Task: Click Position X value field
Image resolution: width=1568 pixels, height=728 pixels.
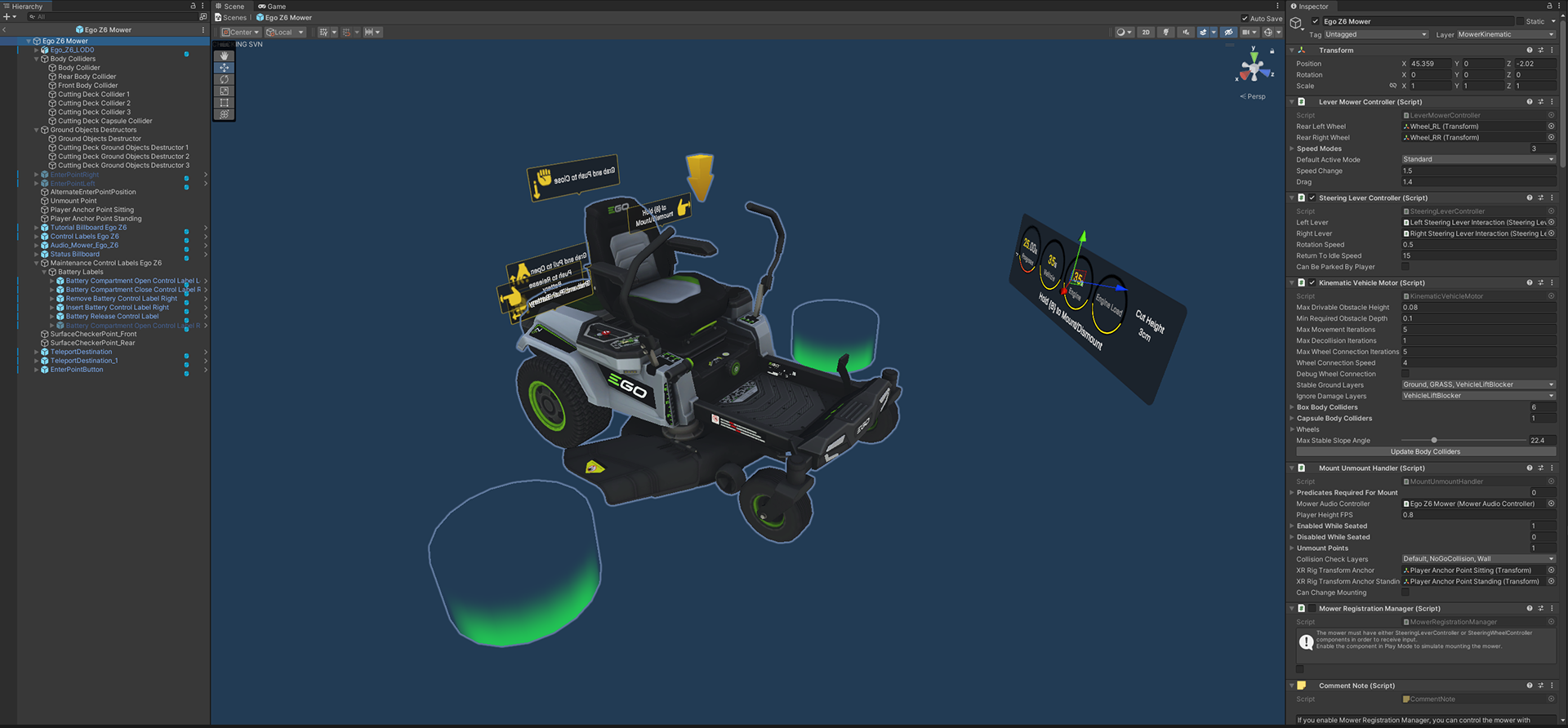Action: click(1431, 64)
